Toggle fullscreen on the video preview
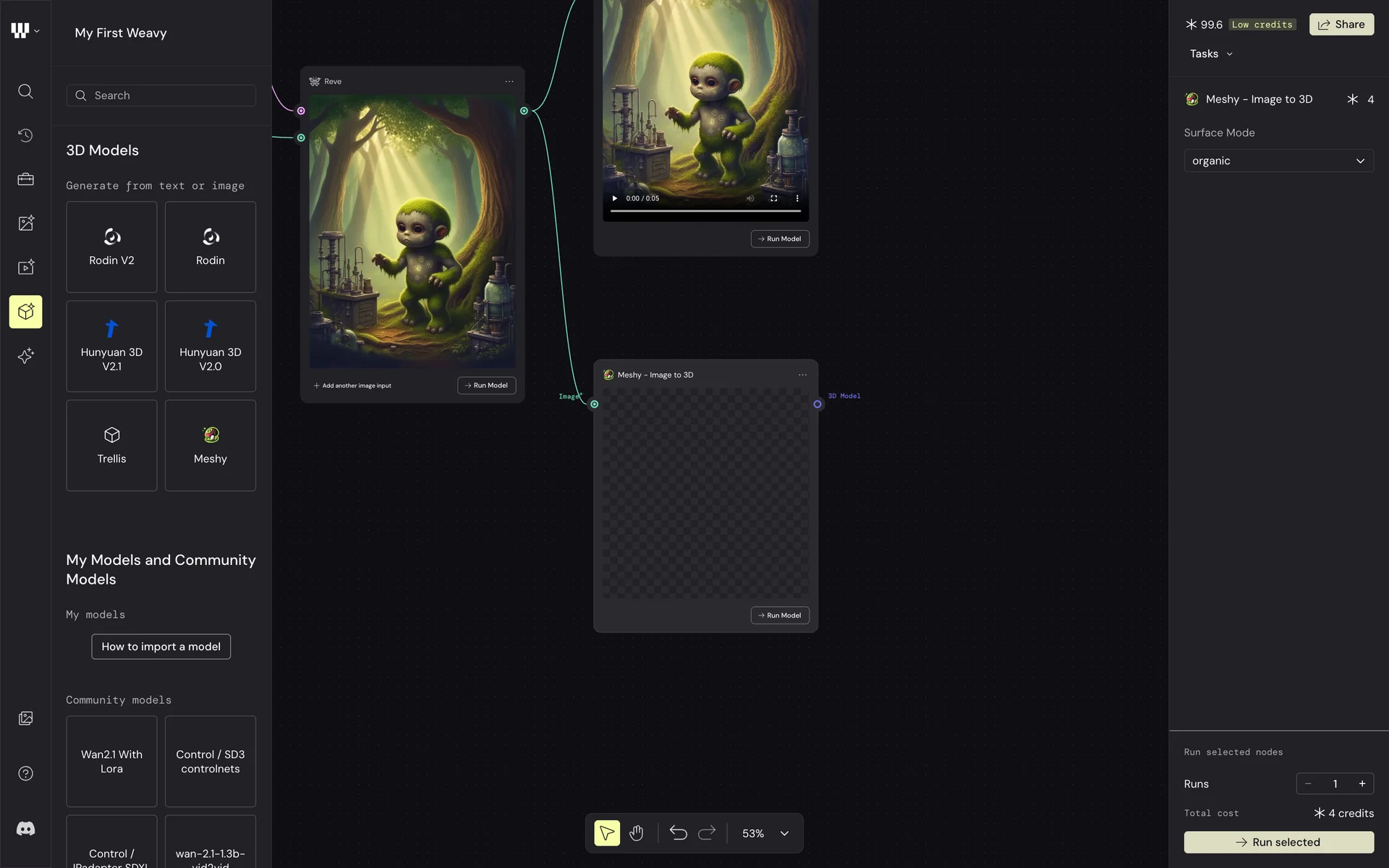Viewport: 1389px width, 868px height. 774,198
